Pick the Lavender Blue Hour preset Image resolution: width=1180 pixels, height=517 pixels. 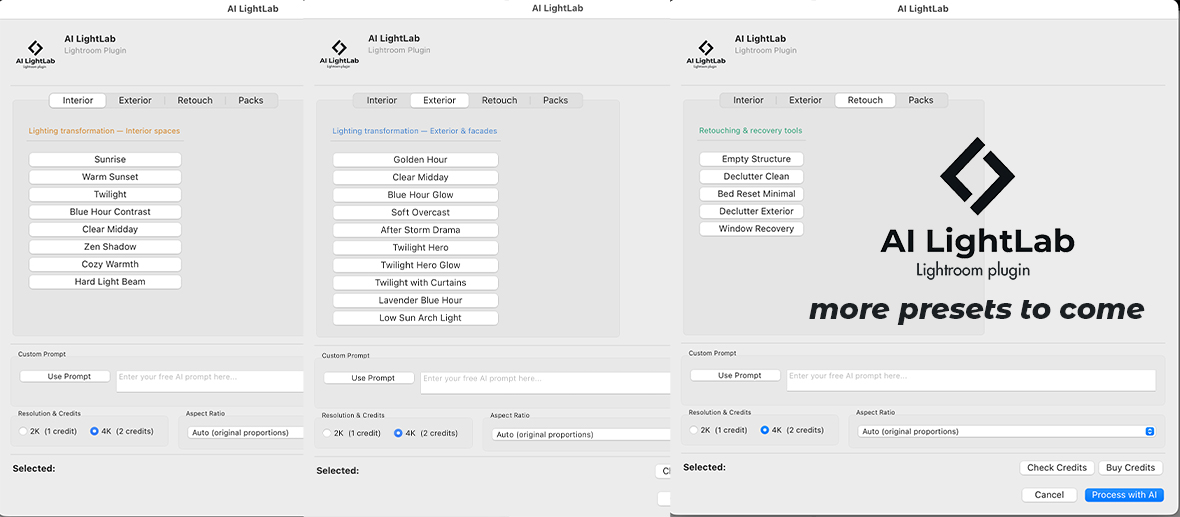click(415, 300)
